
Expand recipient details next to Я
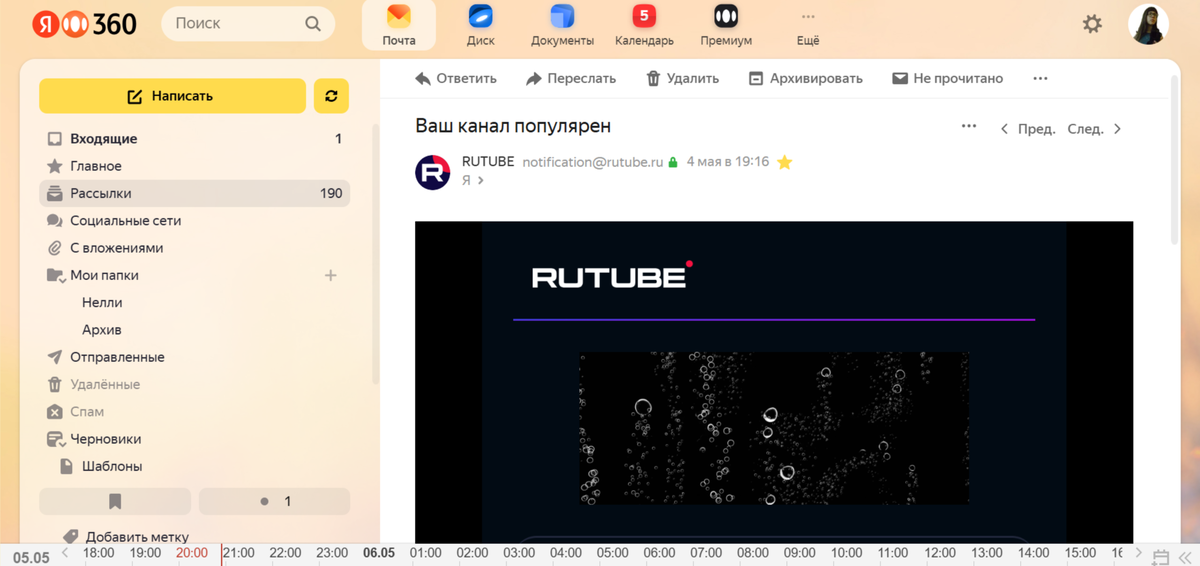pyautogui.click(x=481, y=181)
